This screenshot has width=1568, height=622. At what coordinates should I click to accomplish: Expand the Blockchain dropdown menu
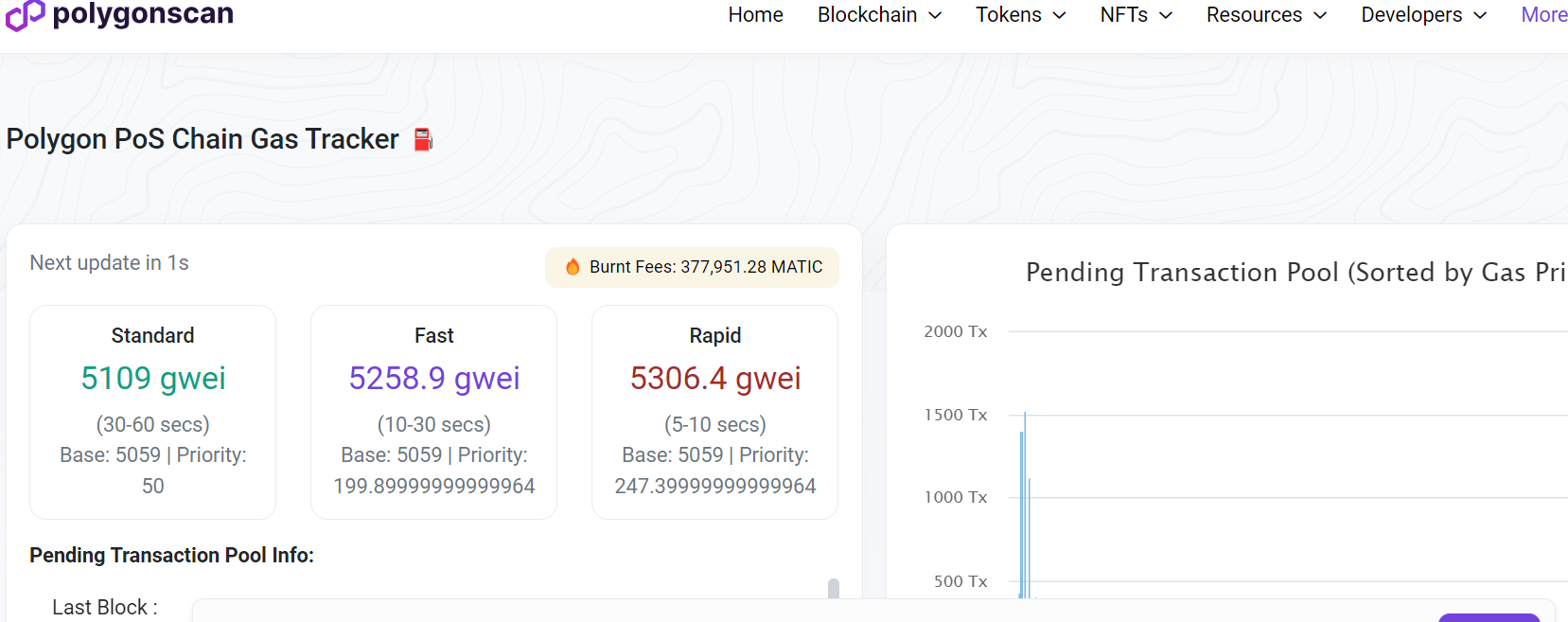[879, 15]
